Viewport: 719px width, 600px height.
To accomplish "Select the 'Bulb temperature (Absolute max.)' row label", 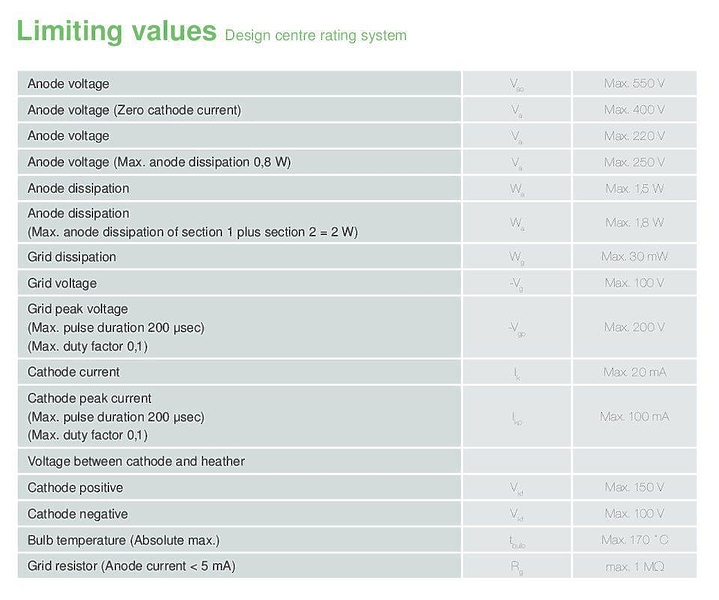I will (x=123, y=540).
